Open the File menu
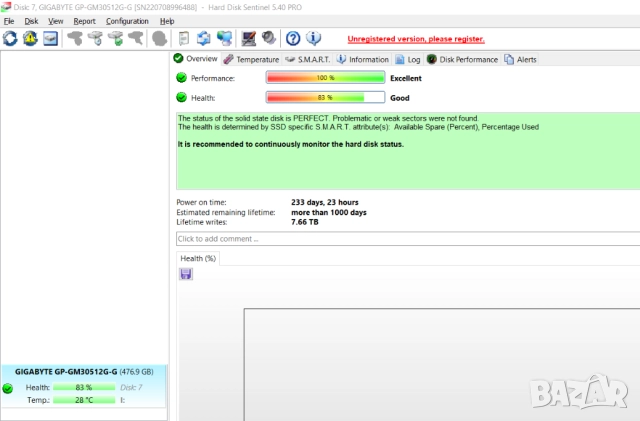The width and height of the screenshot is (640, 421). [9, 20]
